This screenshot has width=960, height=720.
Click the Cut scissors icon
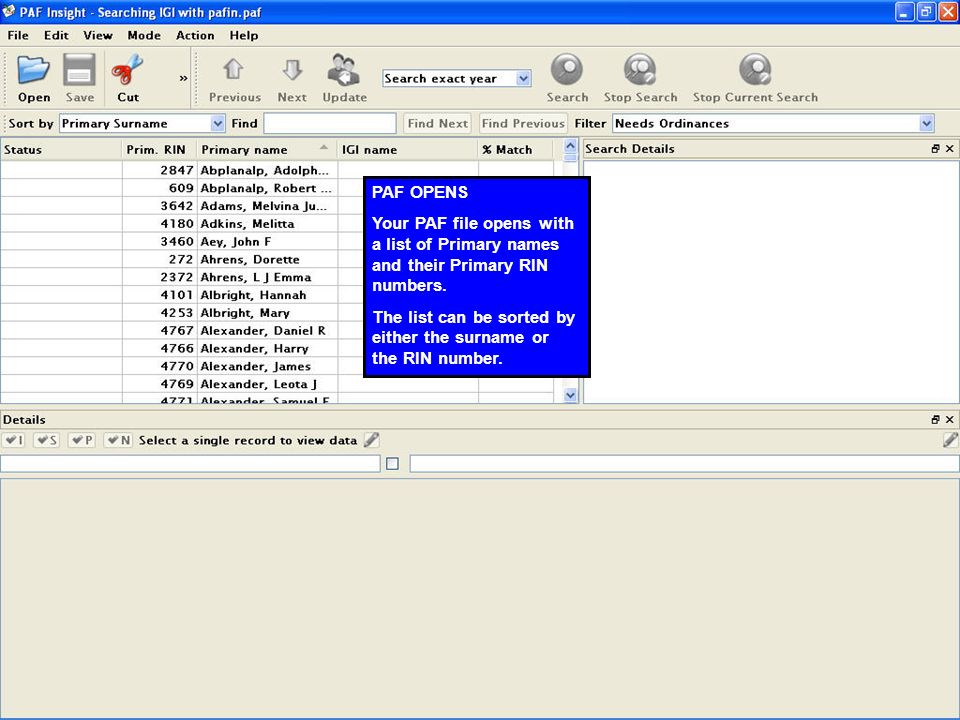(127, 69)
